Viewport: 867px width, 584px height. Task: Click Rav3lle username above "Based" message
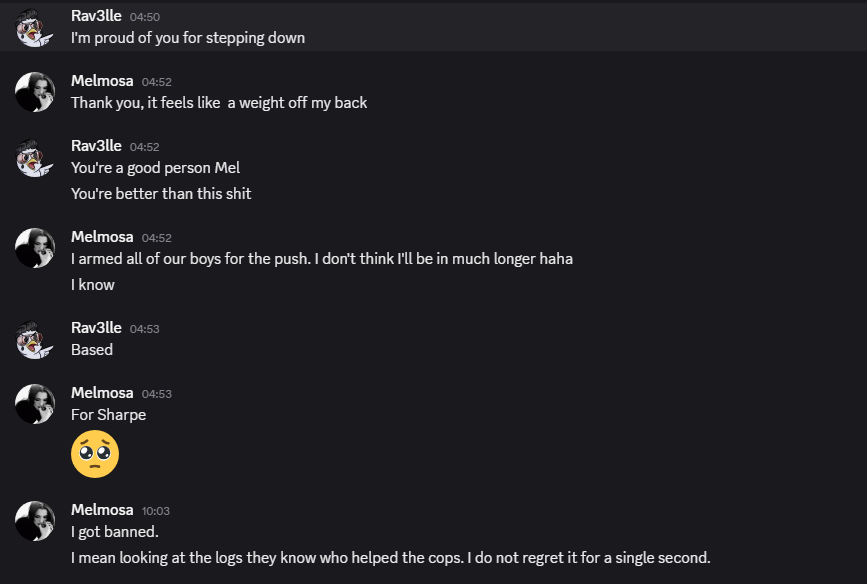[96, 328]
